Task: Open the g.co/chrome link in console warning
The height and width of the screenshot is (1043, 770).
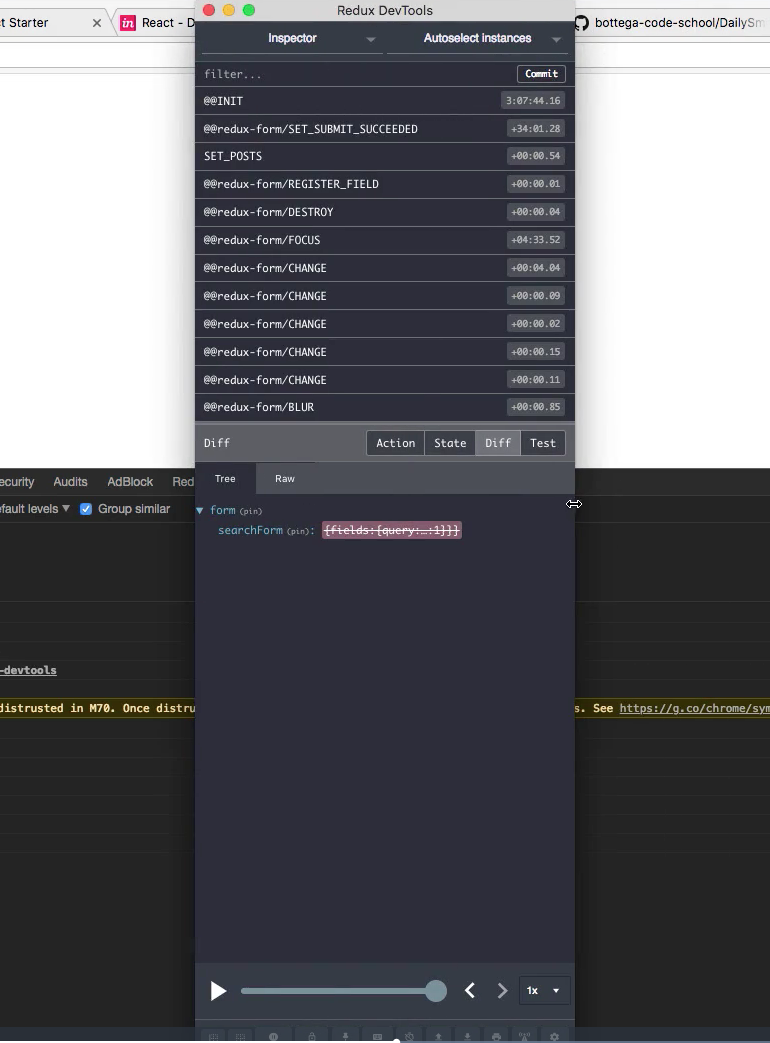Action: pyautogui.click(x=694, y=708)
